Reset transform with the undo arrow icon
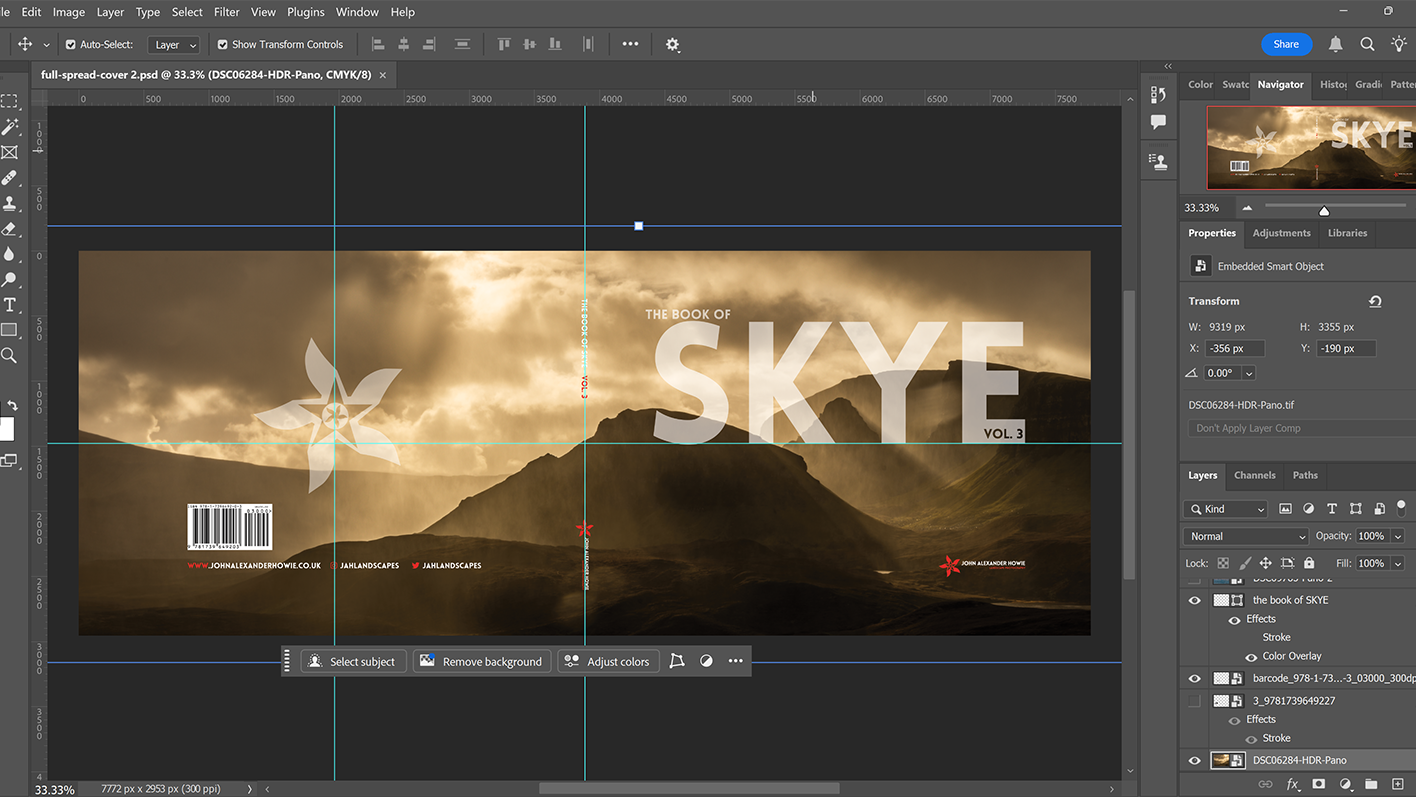 [1375, 301]
